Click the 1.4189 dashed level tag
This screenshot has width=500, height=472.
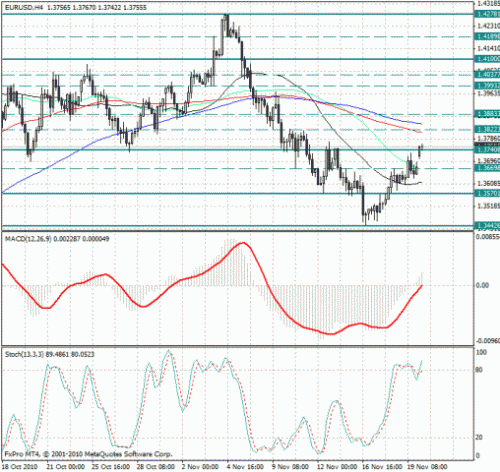pos(487,36)
